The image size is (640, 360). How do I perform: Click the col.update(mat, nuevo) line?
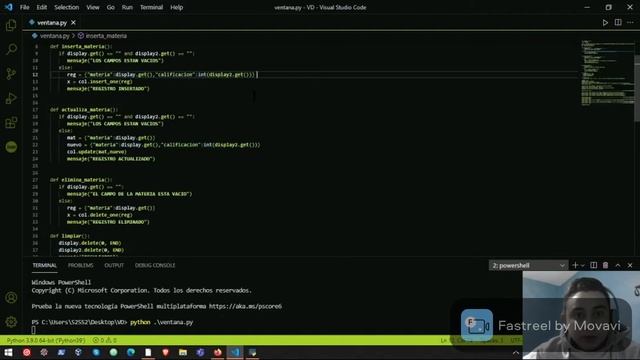(x=97, y=152)
